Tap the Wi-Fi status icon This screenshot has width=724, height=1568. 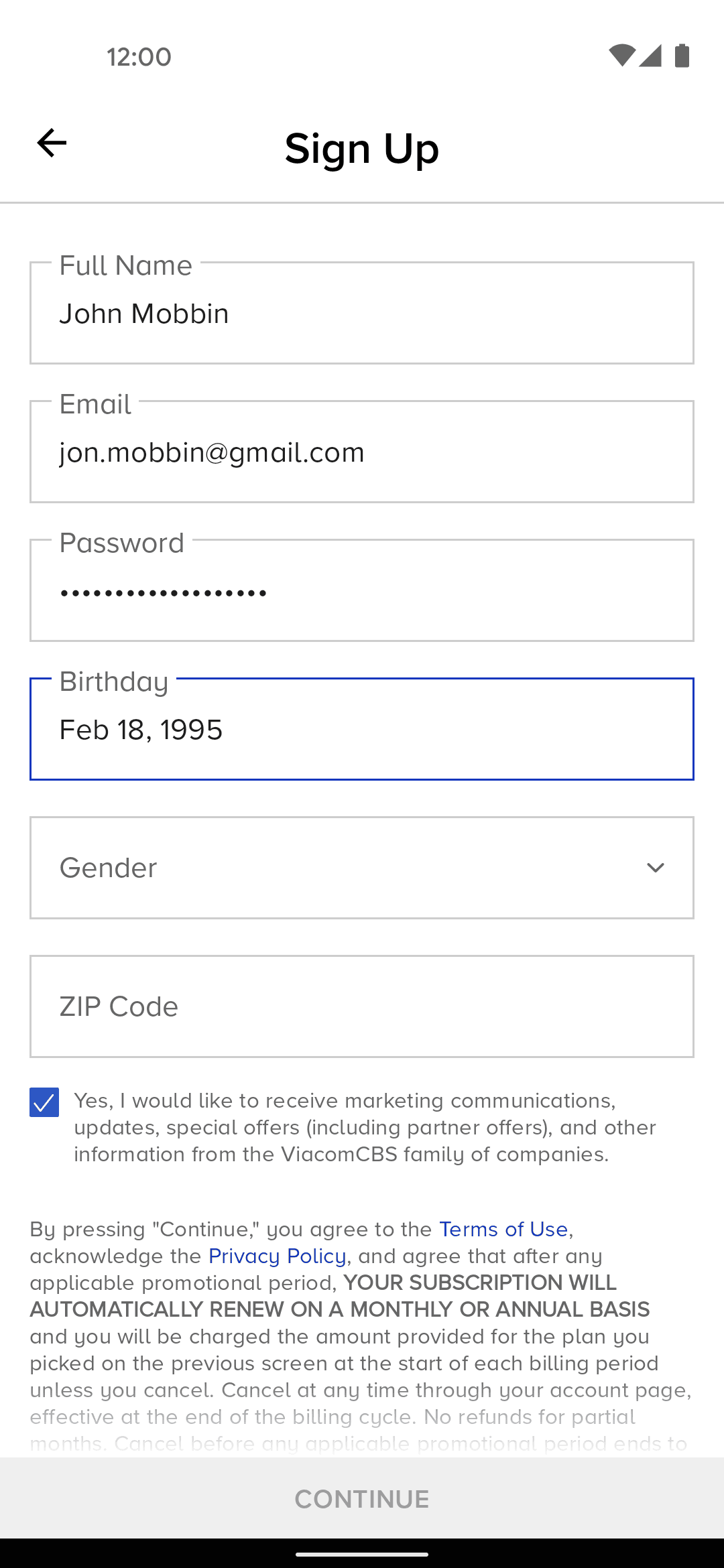(x=621, y=56)
